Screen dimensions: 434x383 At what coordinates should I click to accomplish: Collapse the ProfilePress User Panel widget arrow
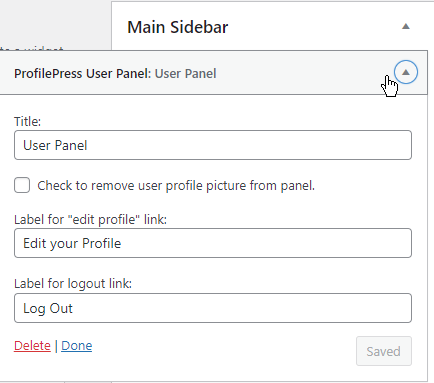[x=406, y=72]
